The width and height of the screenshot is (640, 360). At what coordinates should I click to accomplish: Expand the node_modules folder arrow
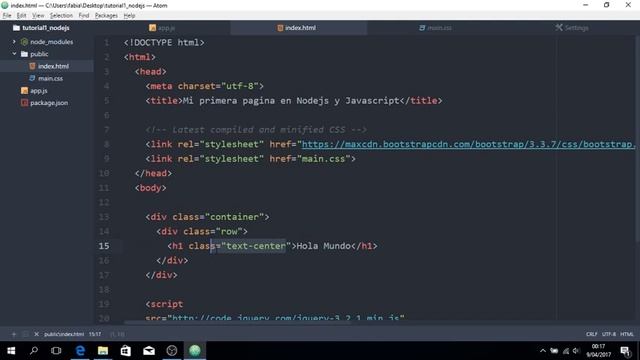(x=14, y=42)
